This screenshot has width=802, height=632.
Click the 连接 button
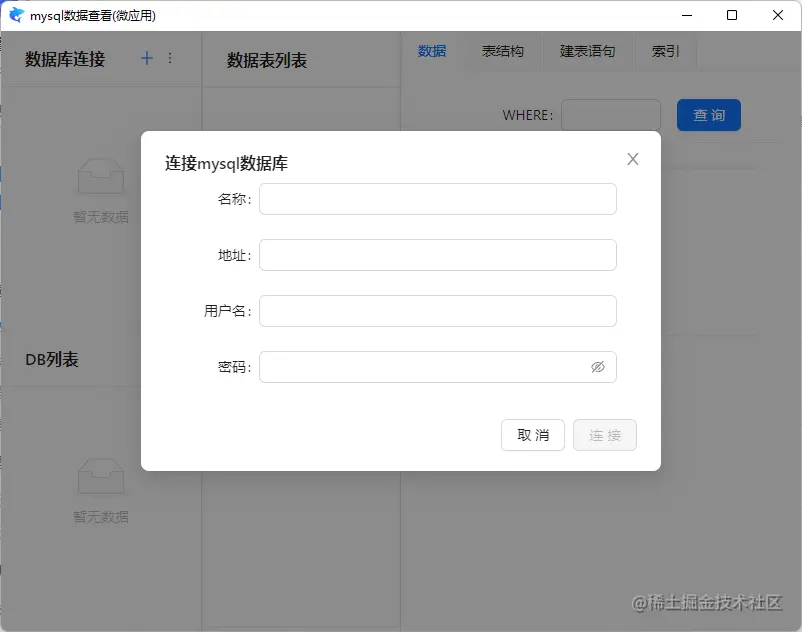605,435
